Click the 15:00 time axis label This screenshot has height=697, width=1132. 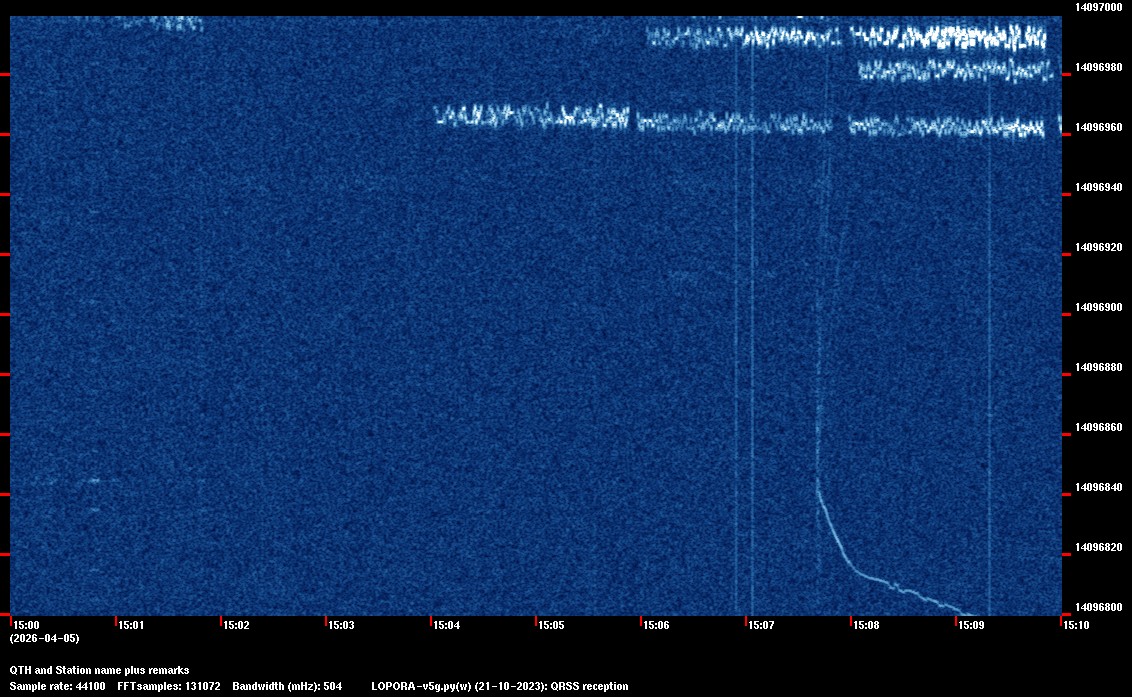pos(26,625)
